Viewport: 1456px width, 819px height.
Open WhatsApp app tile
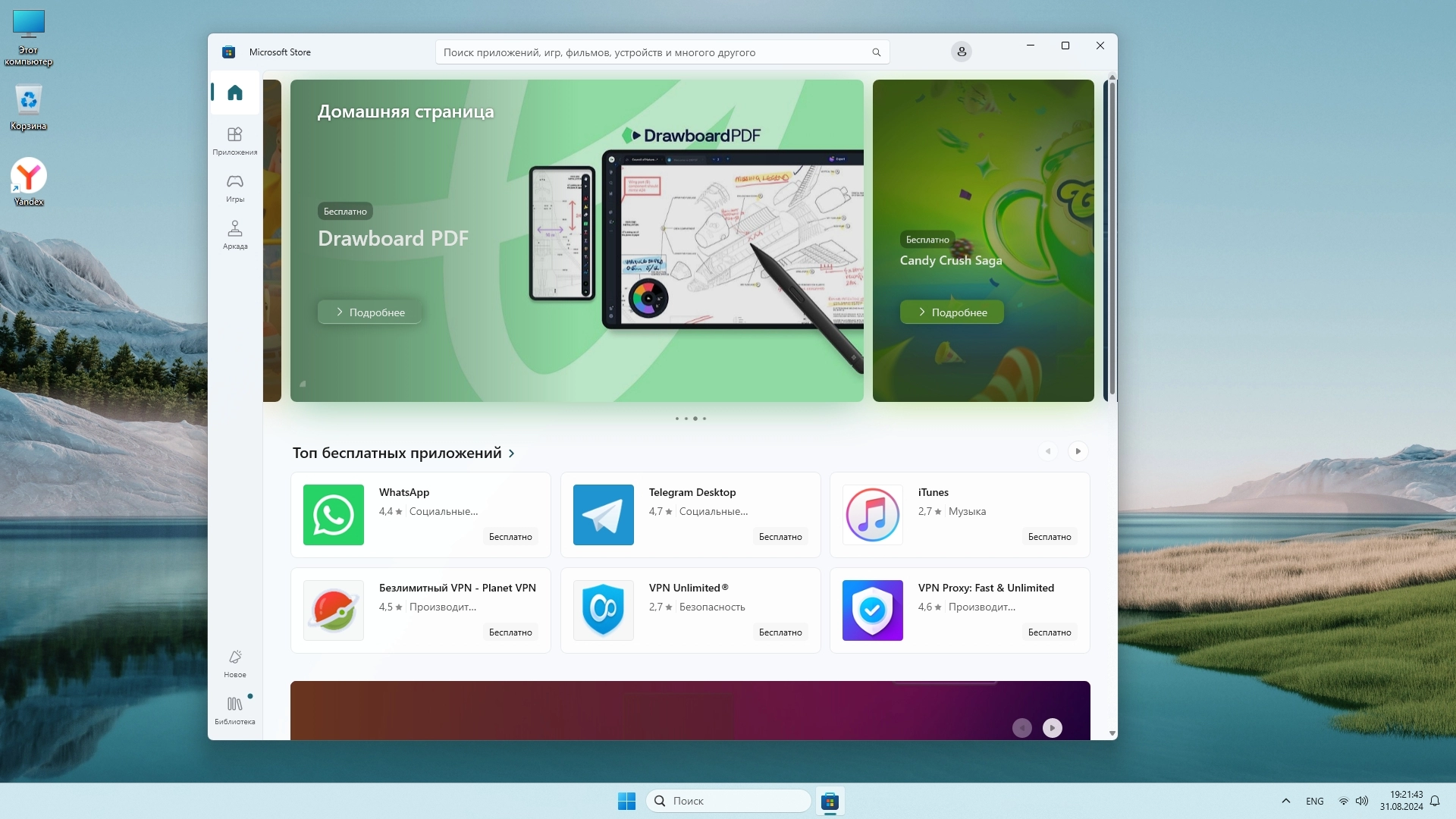pyautogui.click(x=420, y=514)
